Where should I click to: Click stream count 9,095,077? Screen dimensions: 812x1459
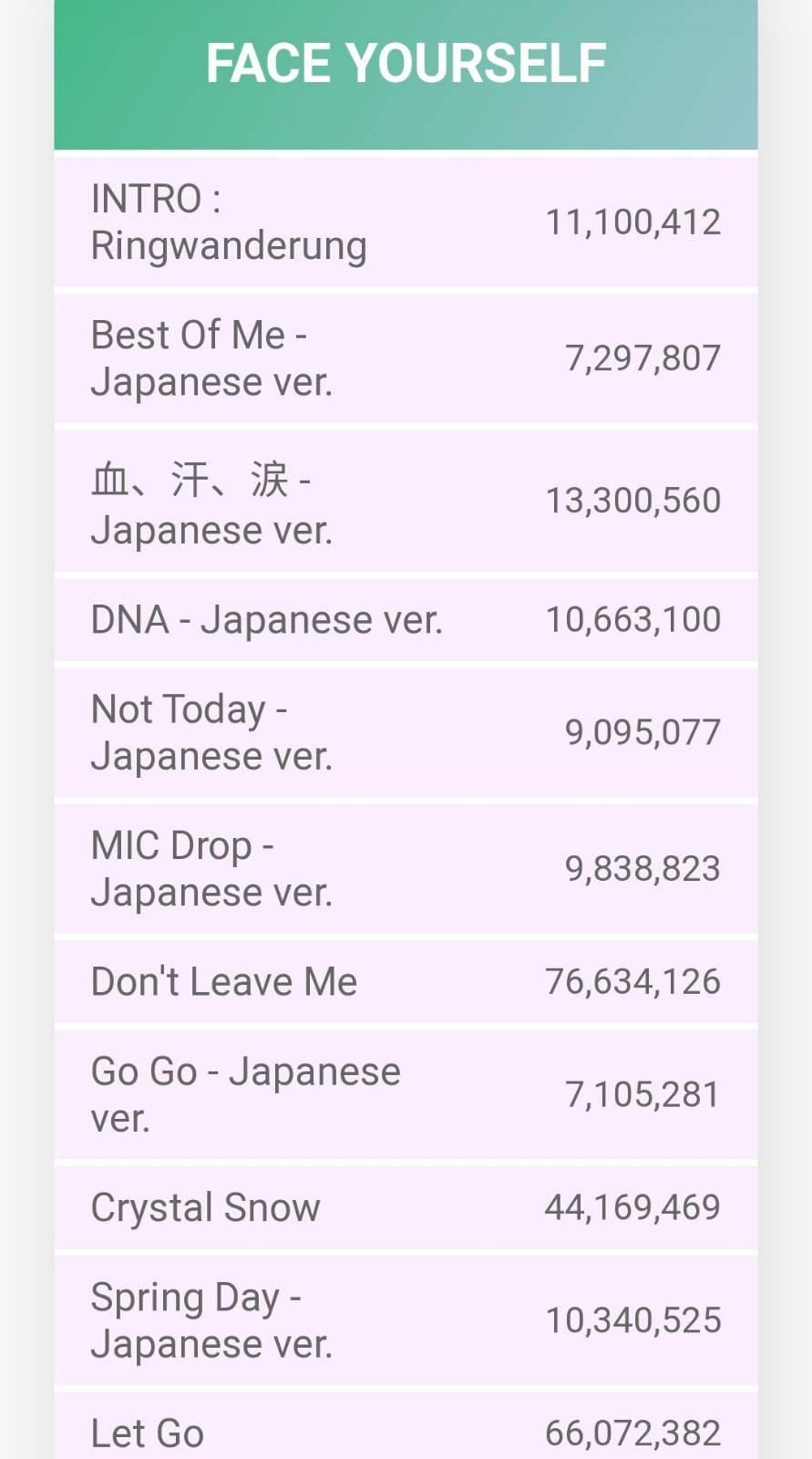click(642, 732)
